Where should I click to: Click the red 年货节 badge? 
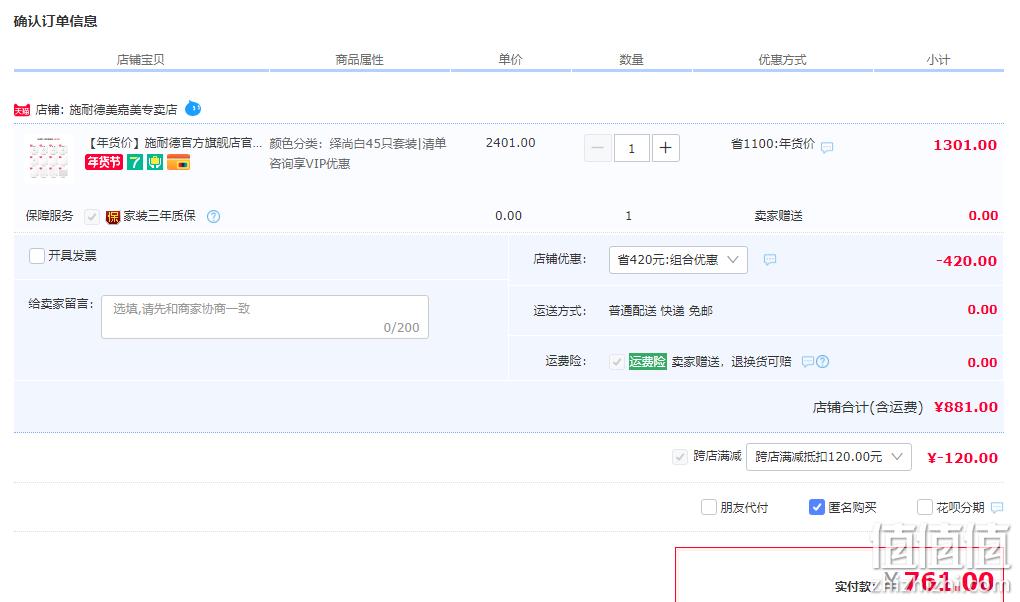(x=103, y=162)
